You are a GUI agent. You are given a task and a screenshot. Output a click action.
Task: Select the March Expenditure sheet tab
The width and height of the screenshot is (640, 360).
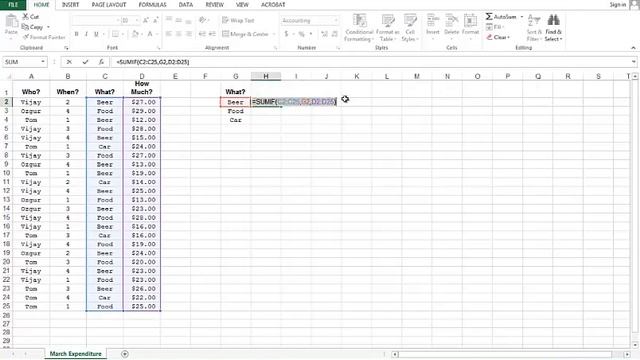76,354
